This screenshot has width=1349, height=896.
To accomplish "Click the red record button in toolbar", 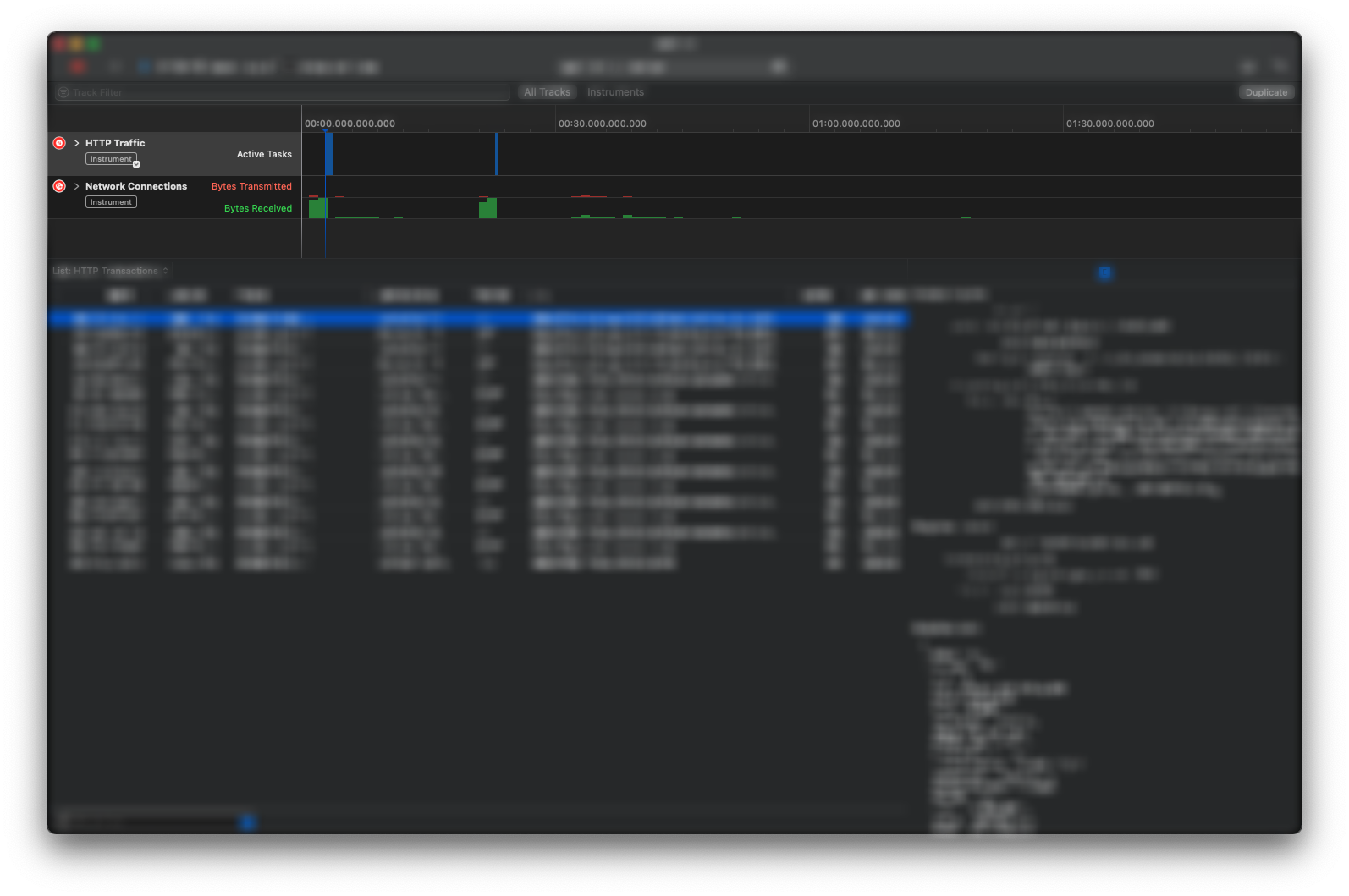I will click(x=78, y=66).
